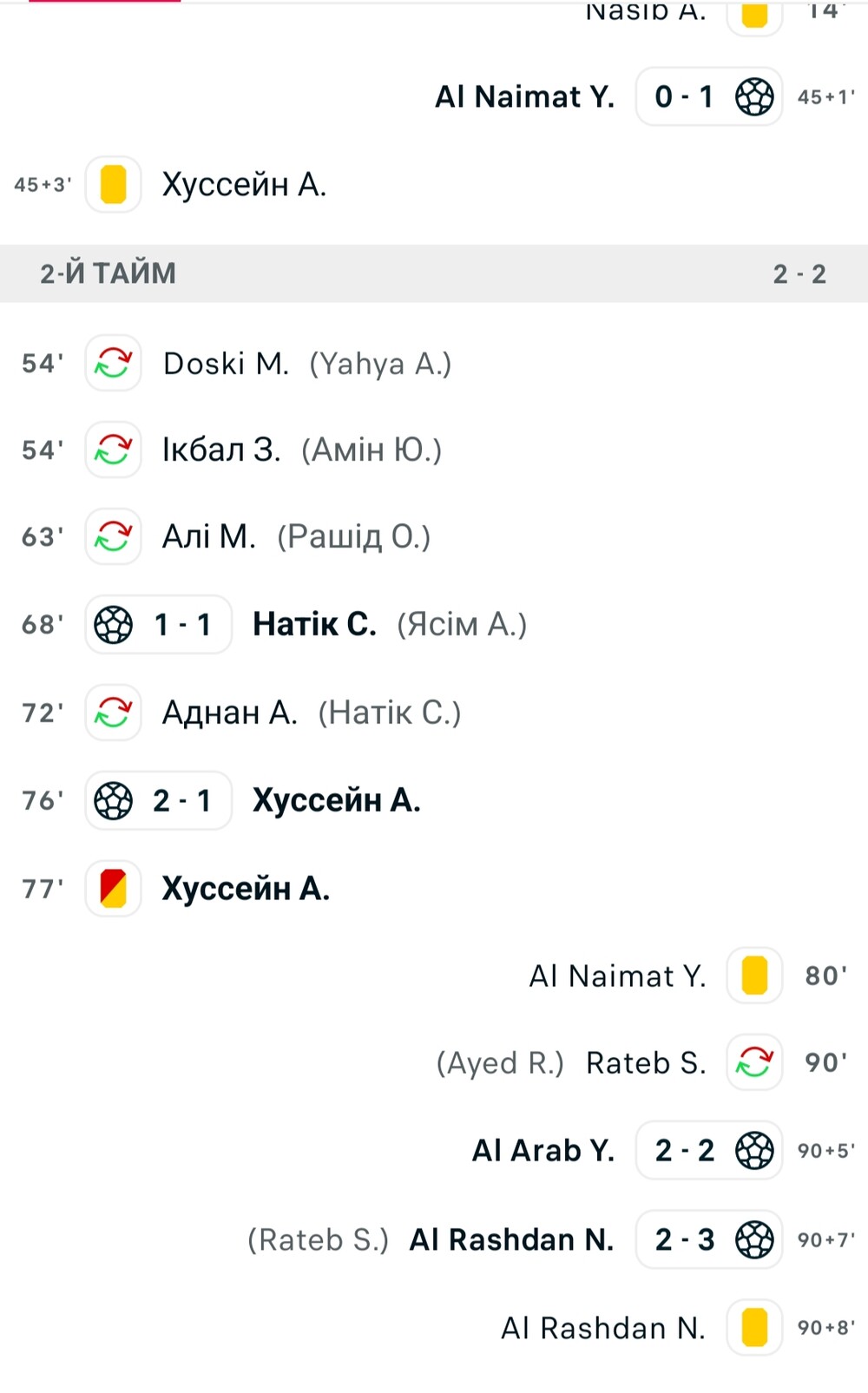Image resolution: width=868 pixels, height=1393 pixels.
Task: Open player Хуссейн А. red card entry
Action: coord(246,889)
